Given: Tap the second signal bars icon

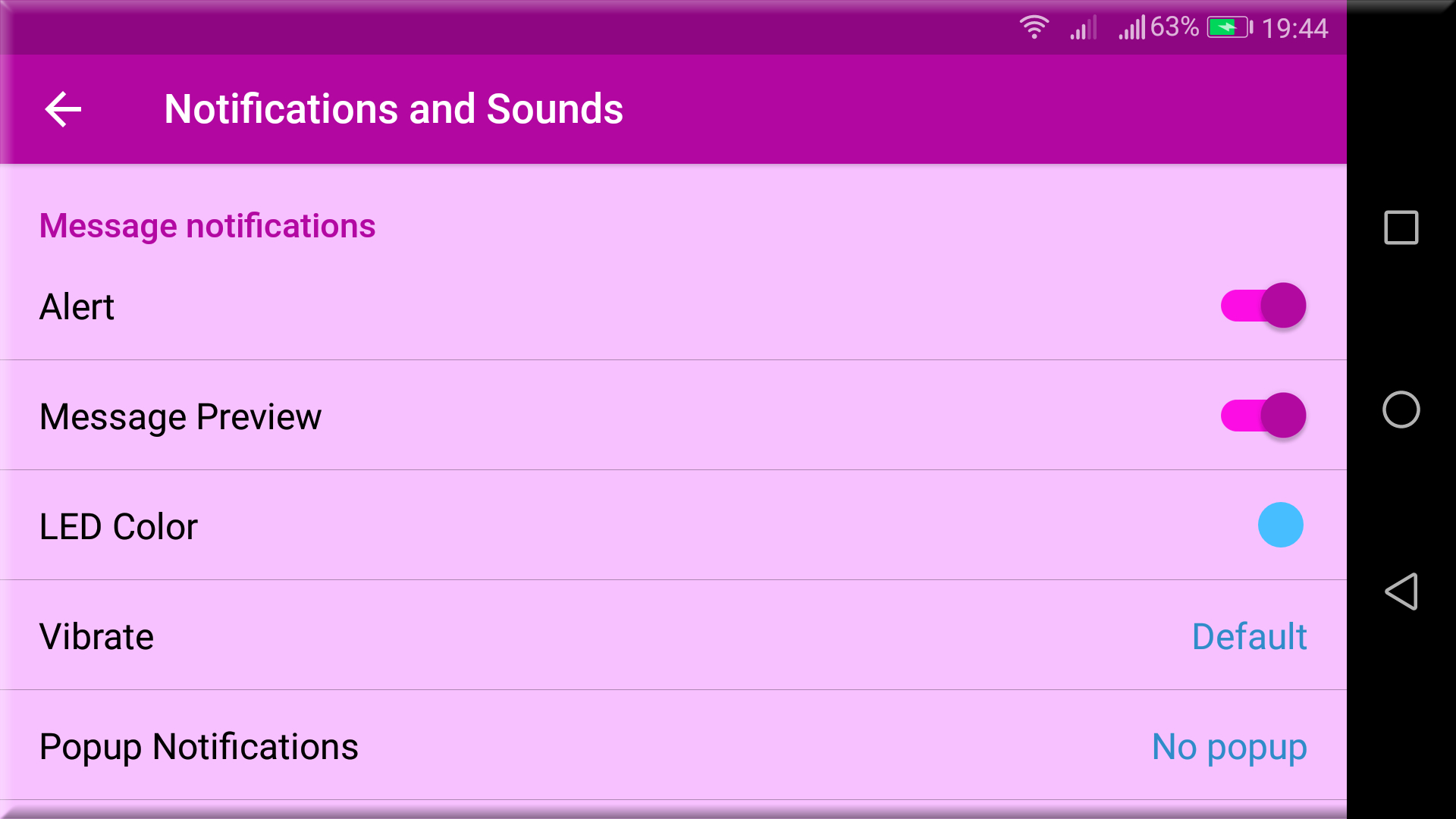Looking at the screenshot, I should click(x=1131, y=27).
